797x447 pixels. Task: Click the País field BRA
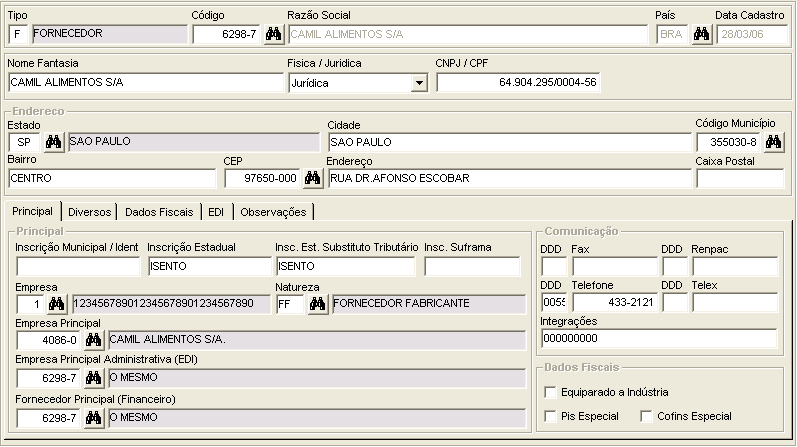pyautogui.click(x=672, y=34)
